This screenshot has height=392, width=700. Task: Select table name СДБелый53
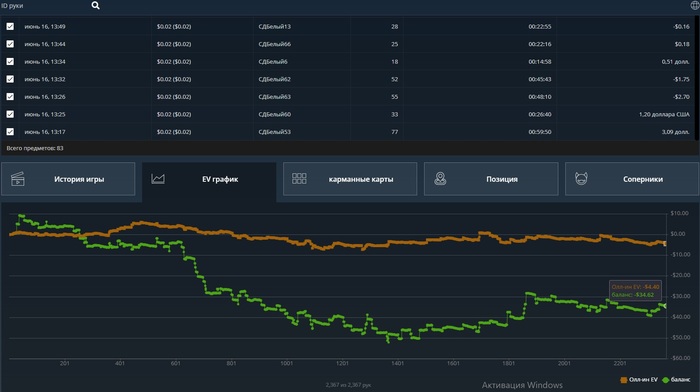(275, 132)
